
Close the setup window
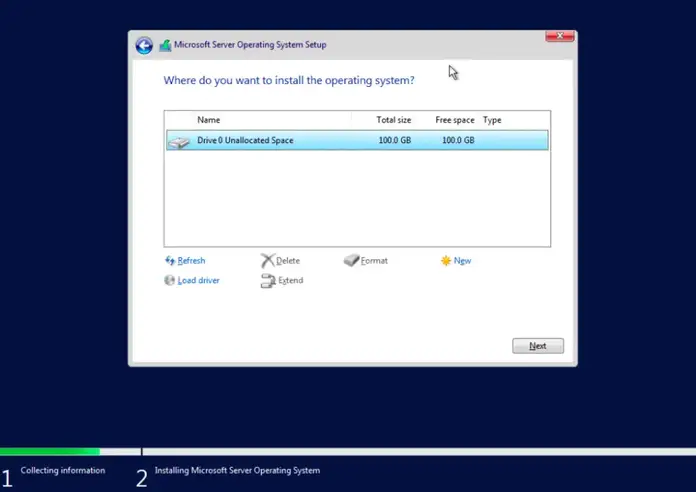[560, 36]
